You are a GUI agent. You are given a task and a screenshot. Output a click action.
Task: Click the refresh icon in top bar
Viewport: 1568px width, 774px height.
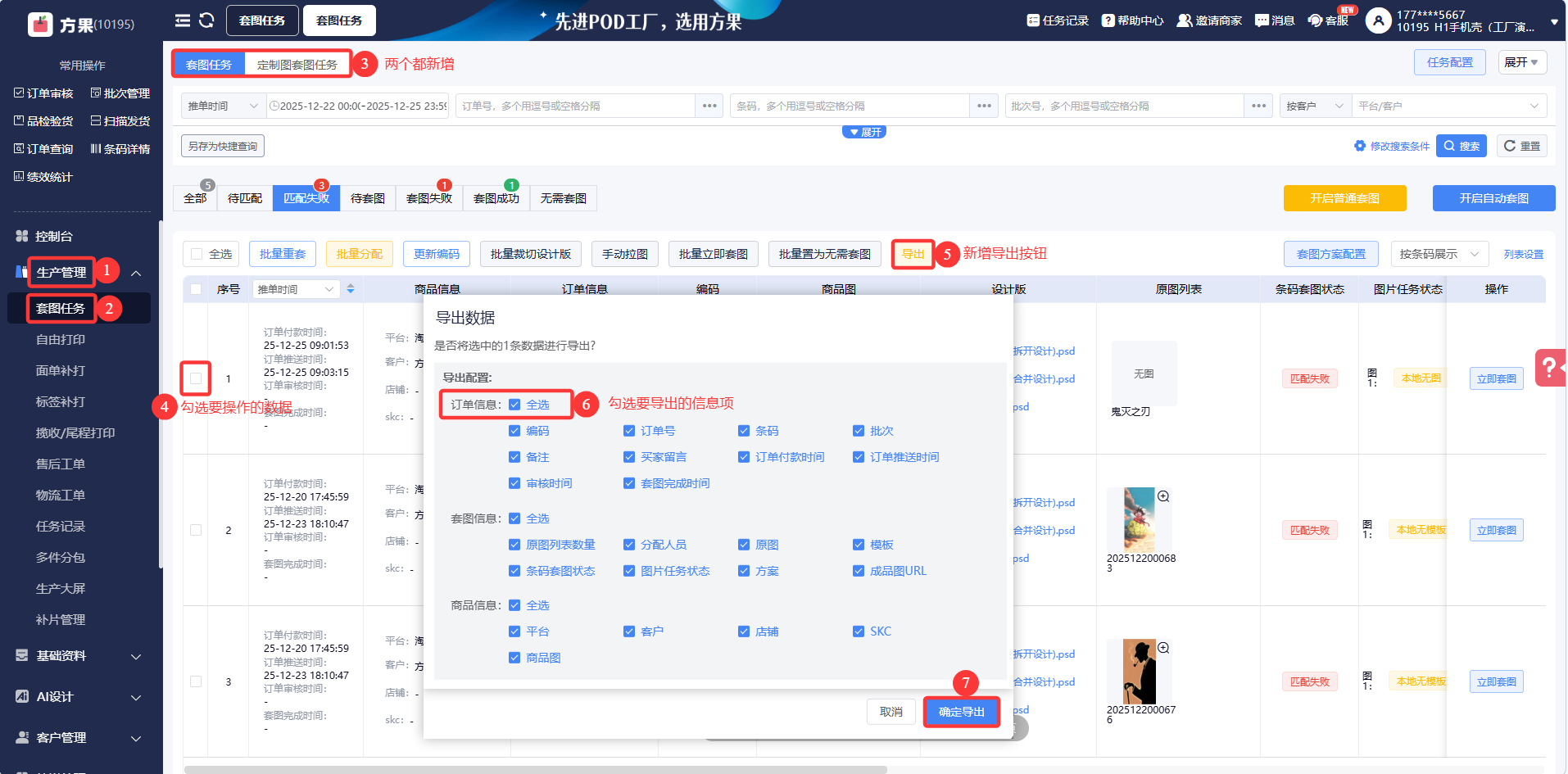pyautogui.click(x=206, y=20)
